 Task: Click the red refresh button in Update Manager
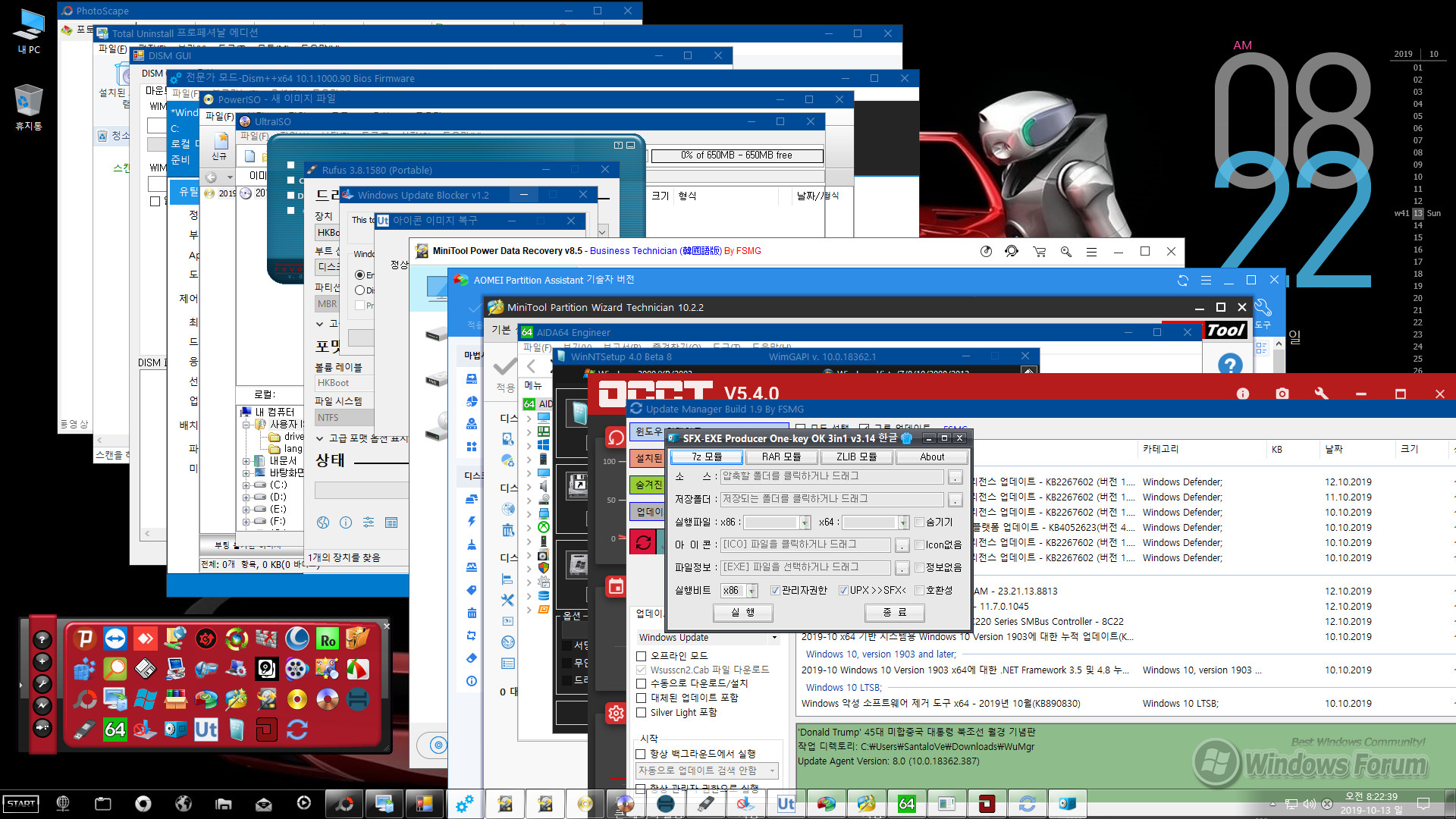pos(643,542)
